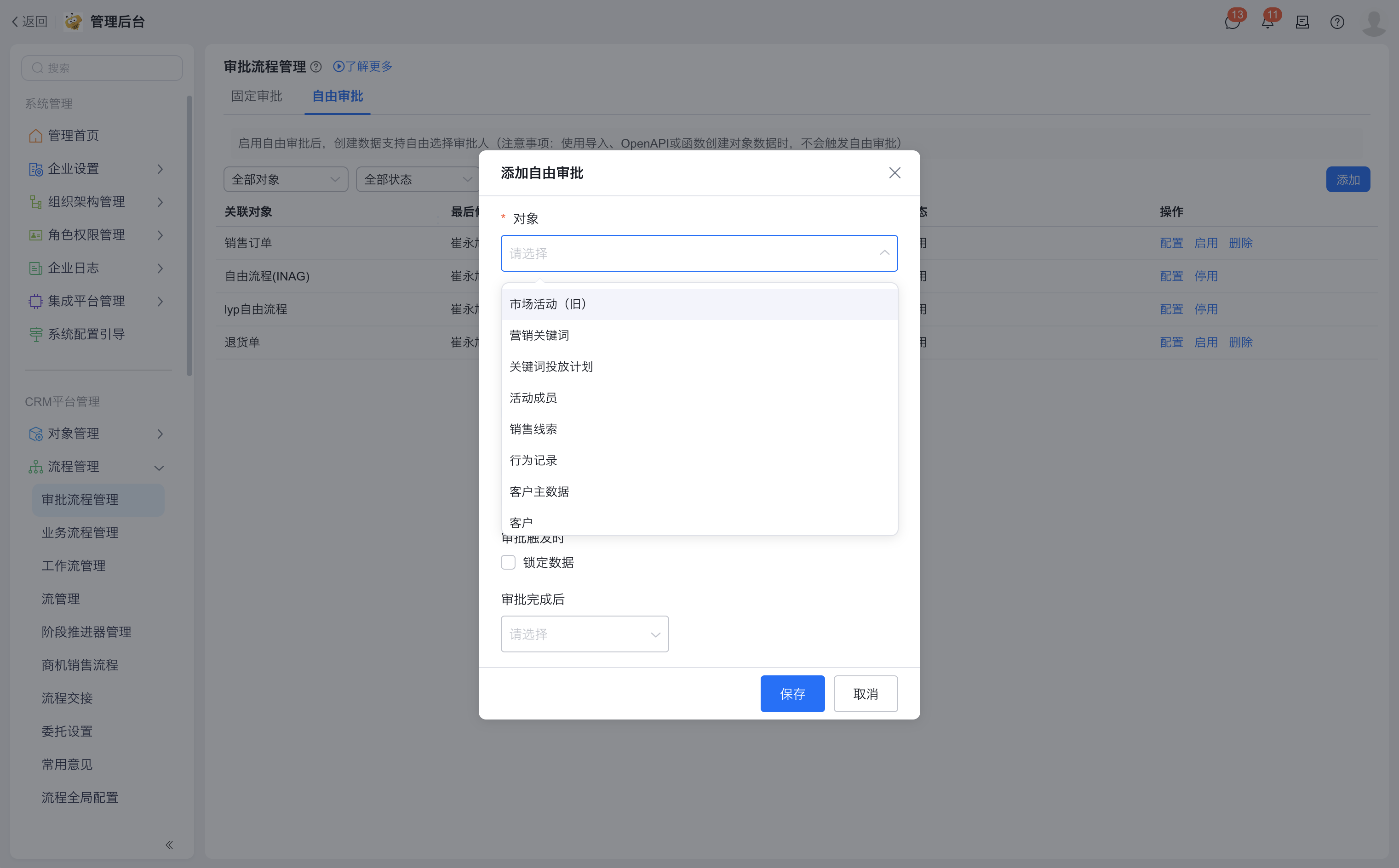This screenshot has width=1399, height=868.
Task: Go to 管理首页 home icon
Action: (35, 136)
